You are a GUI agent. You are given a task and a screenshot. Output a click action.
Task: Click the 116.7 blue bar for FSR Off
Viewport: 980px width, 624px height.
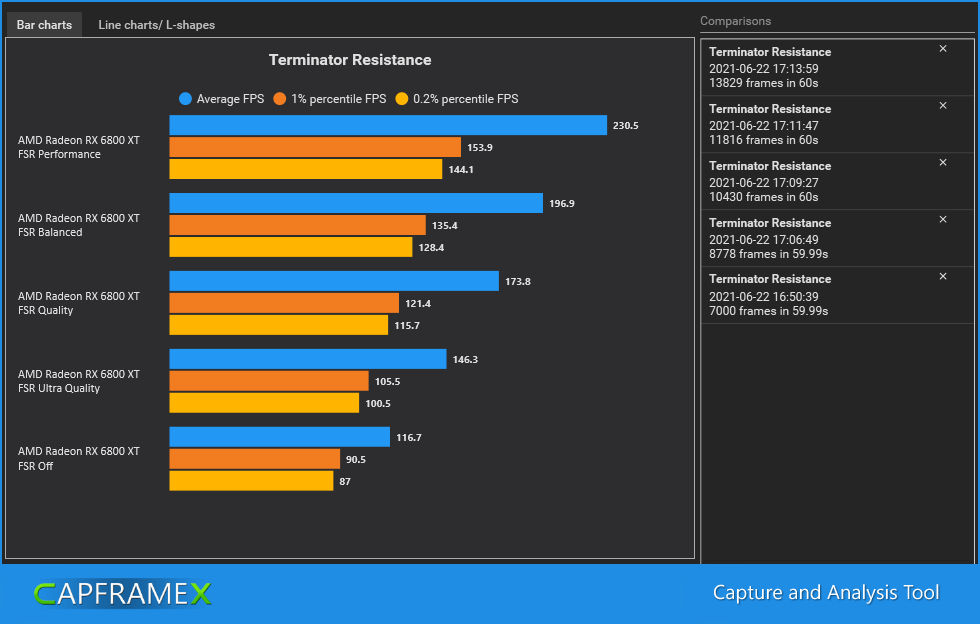pyautogui.click(x=280, y=437)
